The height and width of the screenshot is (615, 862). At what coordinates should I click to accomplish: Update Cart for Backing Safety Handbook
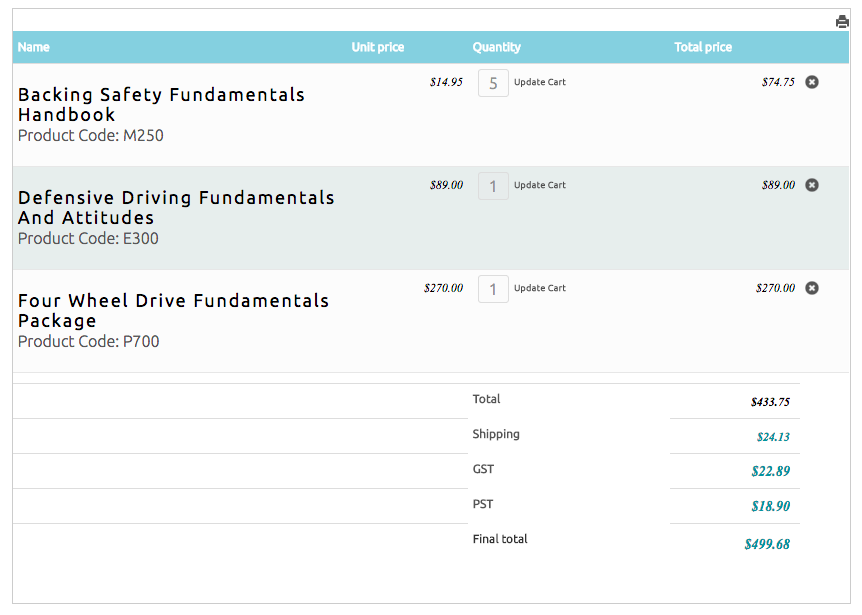(540, 82)
